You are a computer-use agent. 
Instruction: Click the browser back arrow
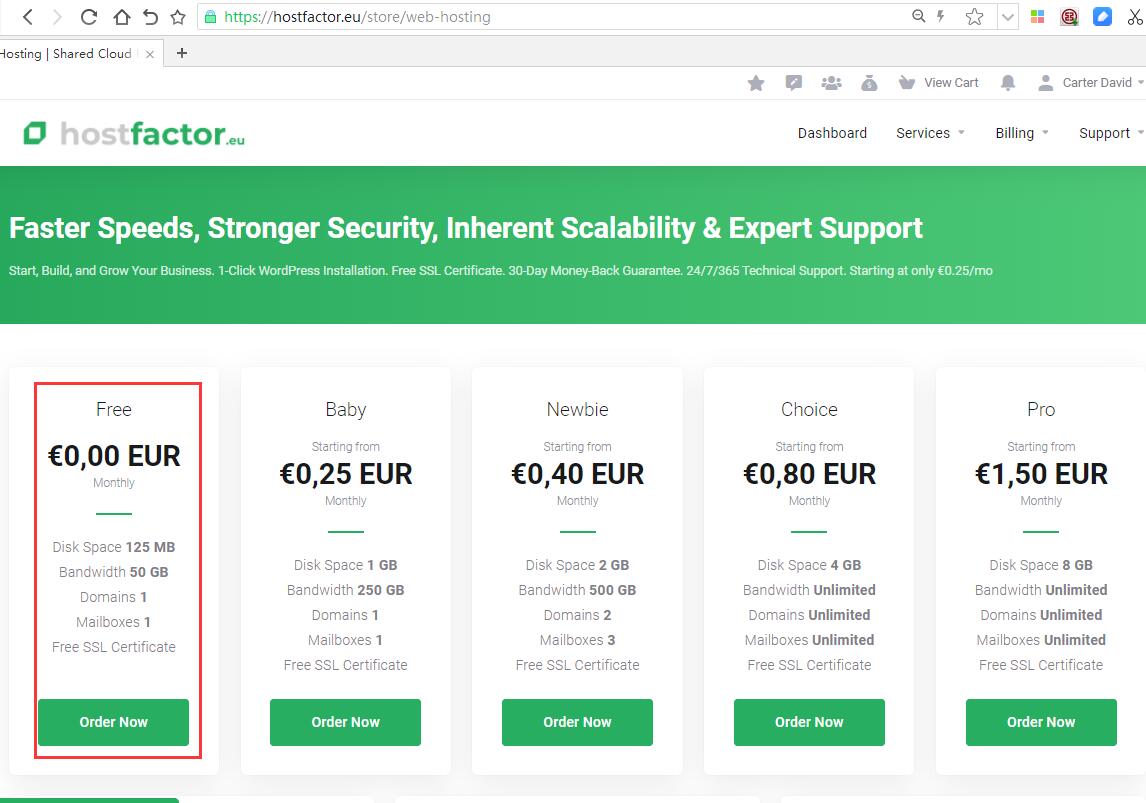click(28, 17)
